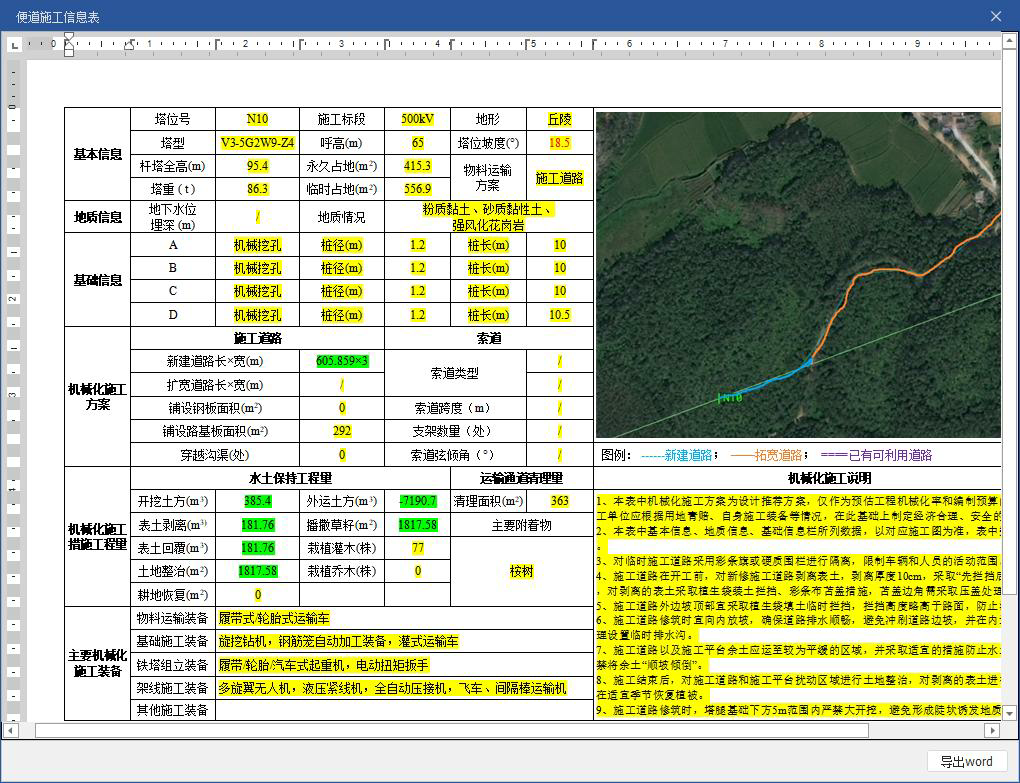Click the horizontal scrollbar thumb
Image resolution: width=1020 pixels, height=783 pixels.
pyautogui.click(x=452, y=730)
